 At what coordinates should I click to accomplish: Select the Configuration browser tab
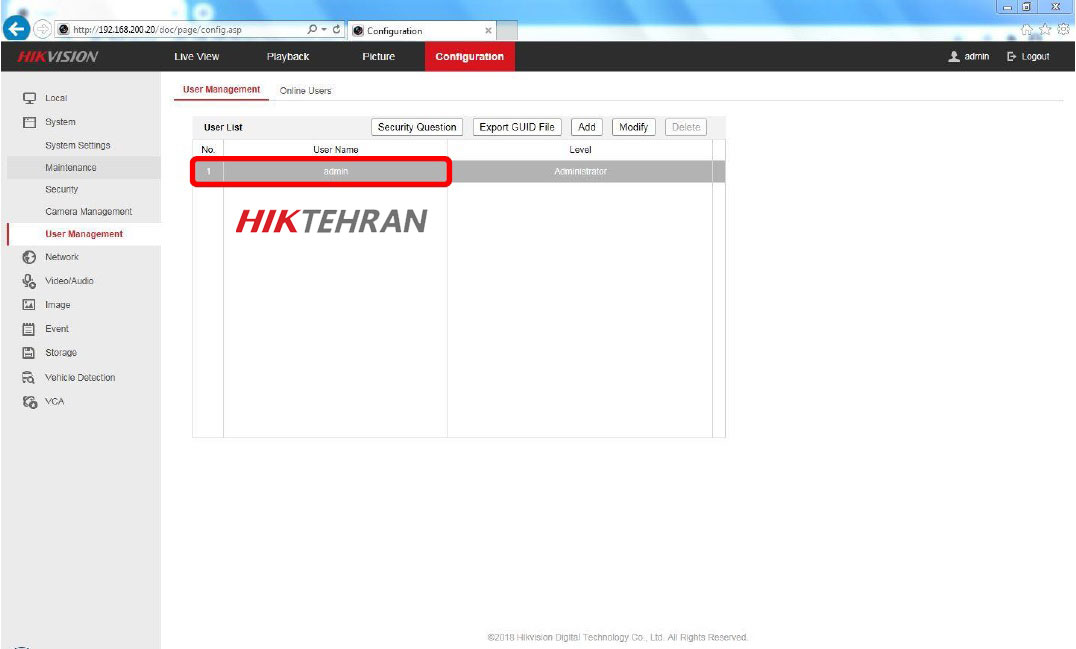point(422,30)
